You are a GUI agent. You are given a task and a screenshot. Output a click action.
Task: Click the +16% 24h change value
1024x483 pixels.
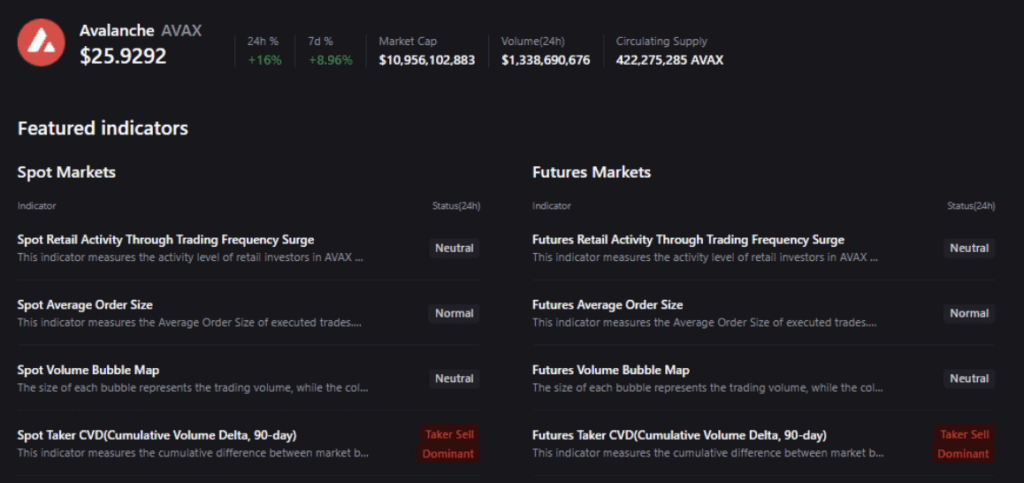[x=264, y=60]
